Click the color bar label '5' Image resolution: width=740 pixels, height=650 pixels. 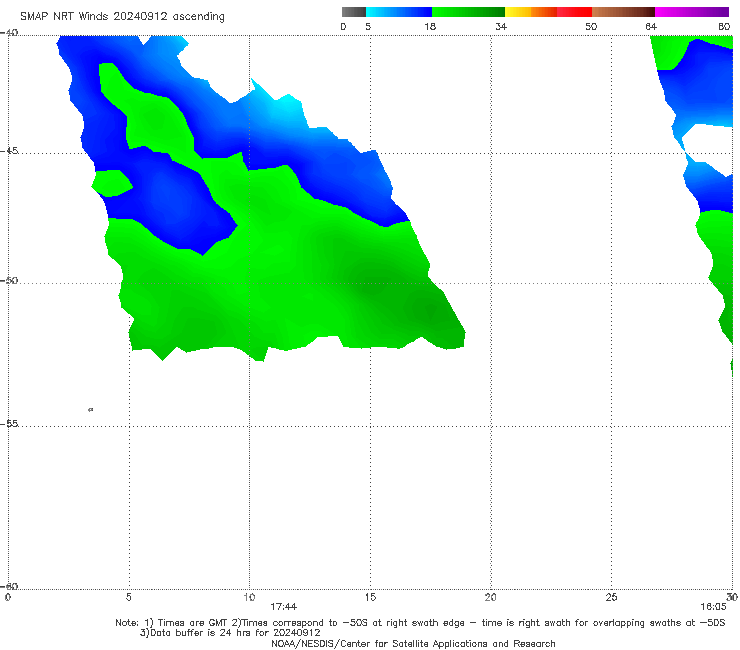point(368,26)
